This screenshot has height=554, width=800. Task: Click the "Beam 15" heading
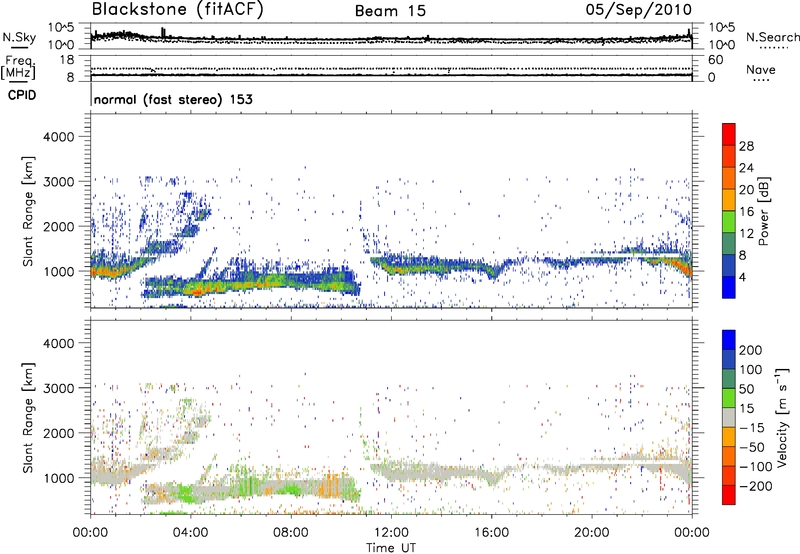pyautogui.click(x=390, y=11)
